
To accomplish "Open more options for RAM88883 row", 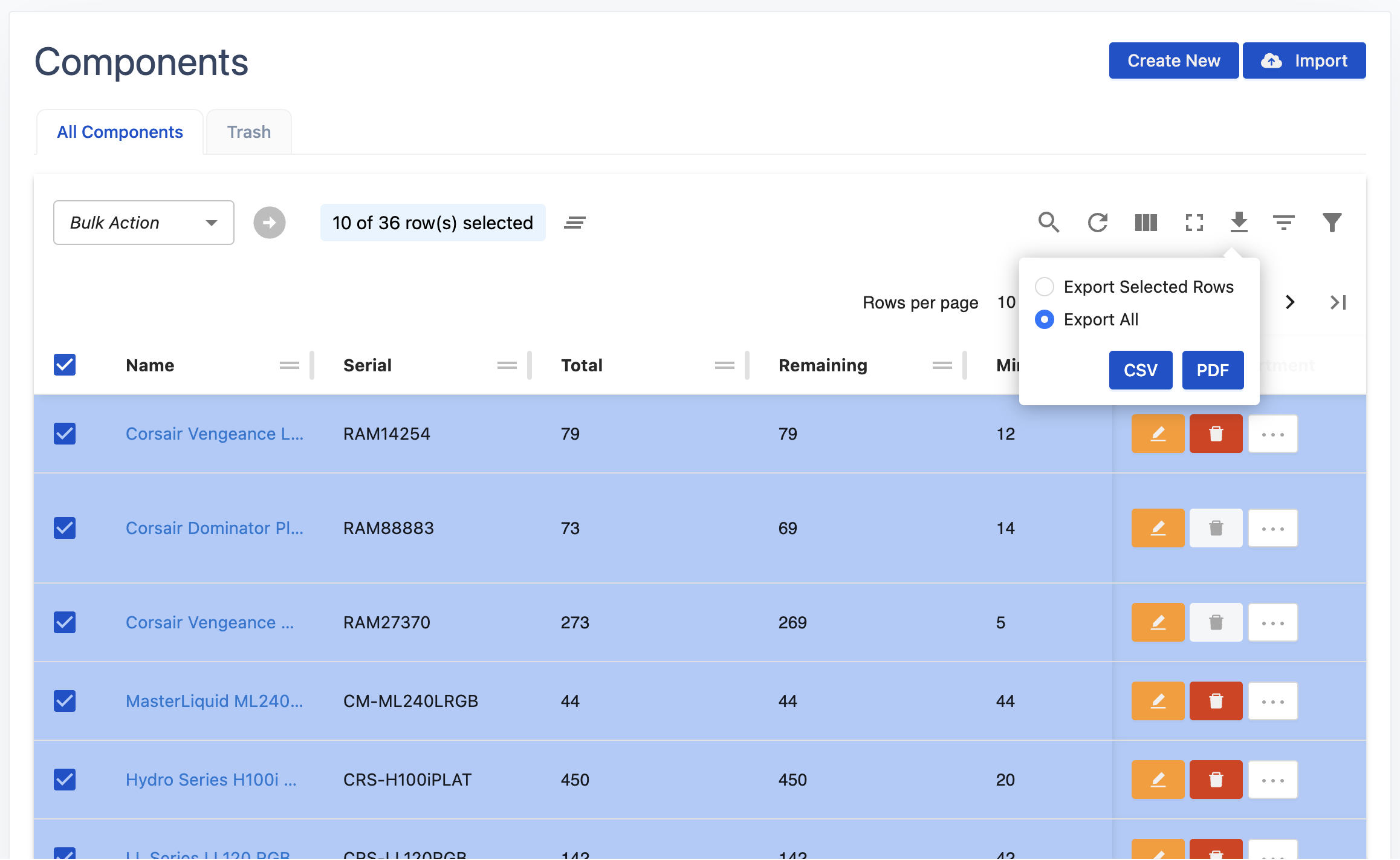I will point(1272,528).
